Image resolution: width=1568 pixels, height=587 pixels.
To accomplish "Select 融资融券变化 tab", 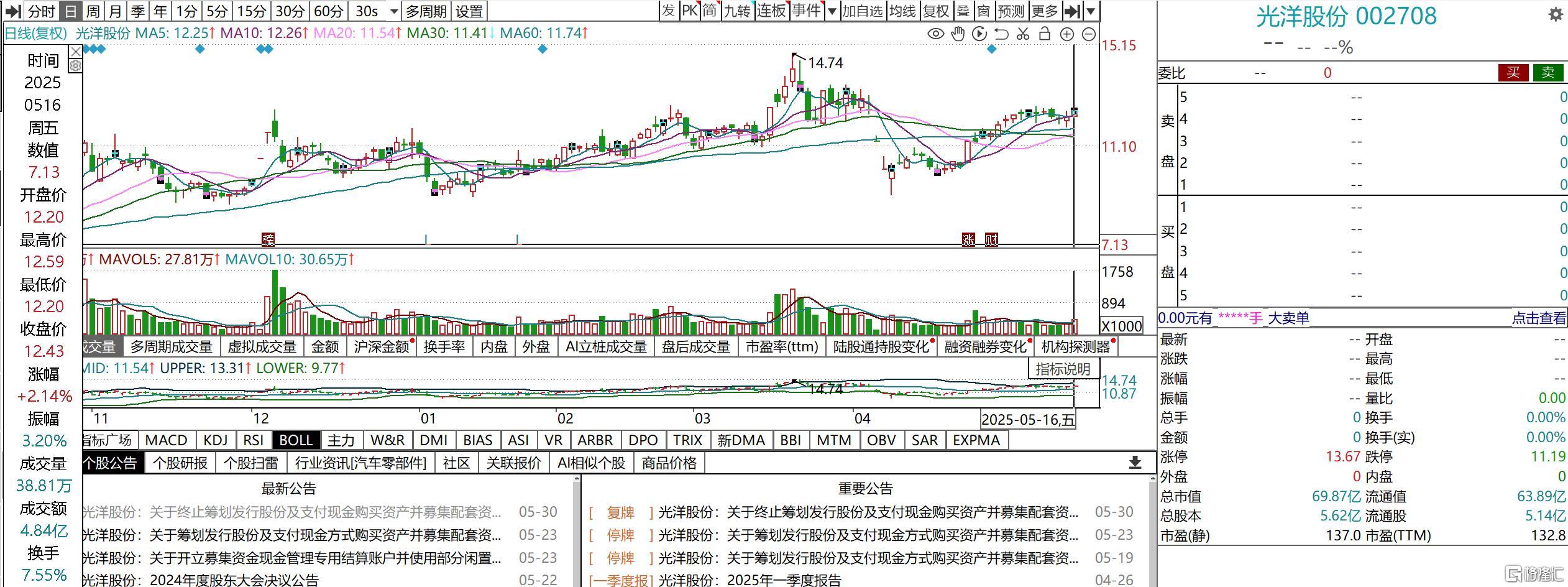I will (986, 347).
